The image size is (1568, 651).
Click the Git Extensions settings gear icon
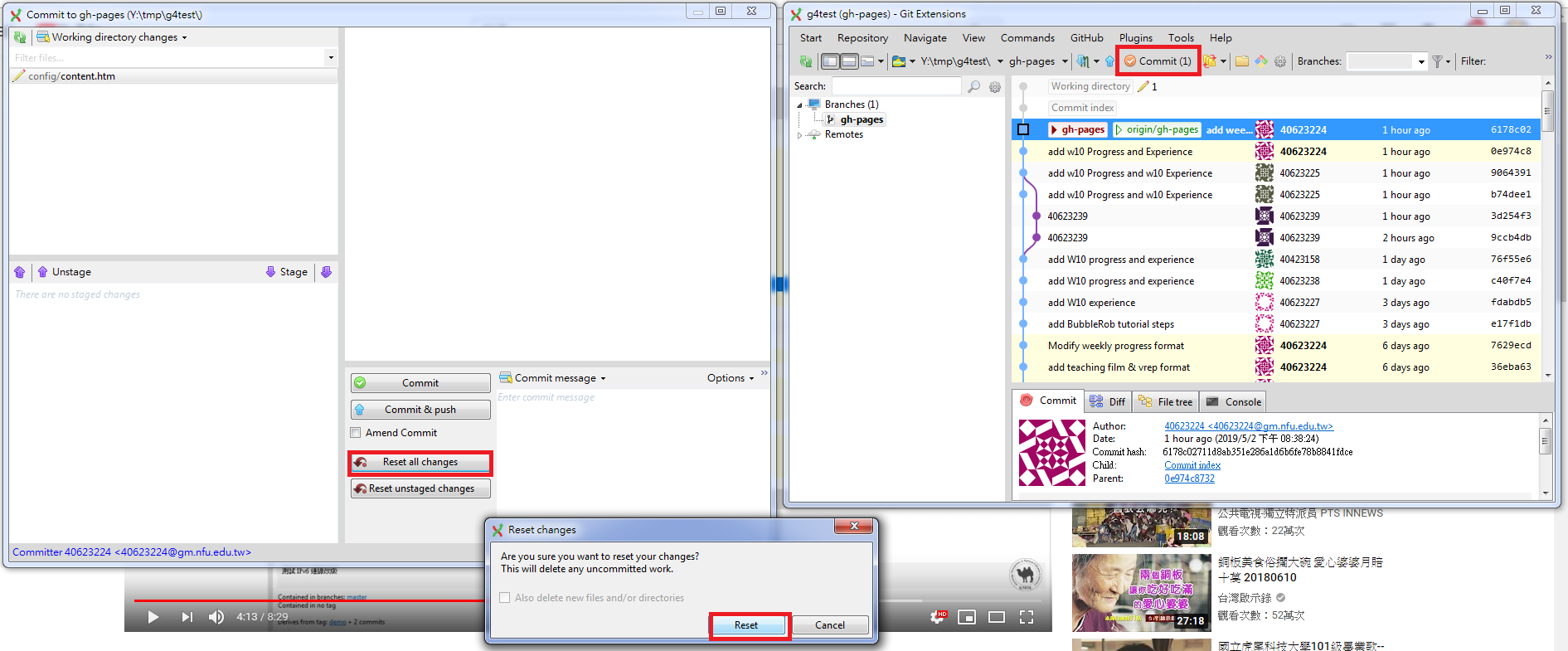1280,61
